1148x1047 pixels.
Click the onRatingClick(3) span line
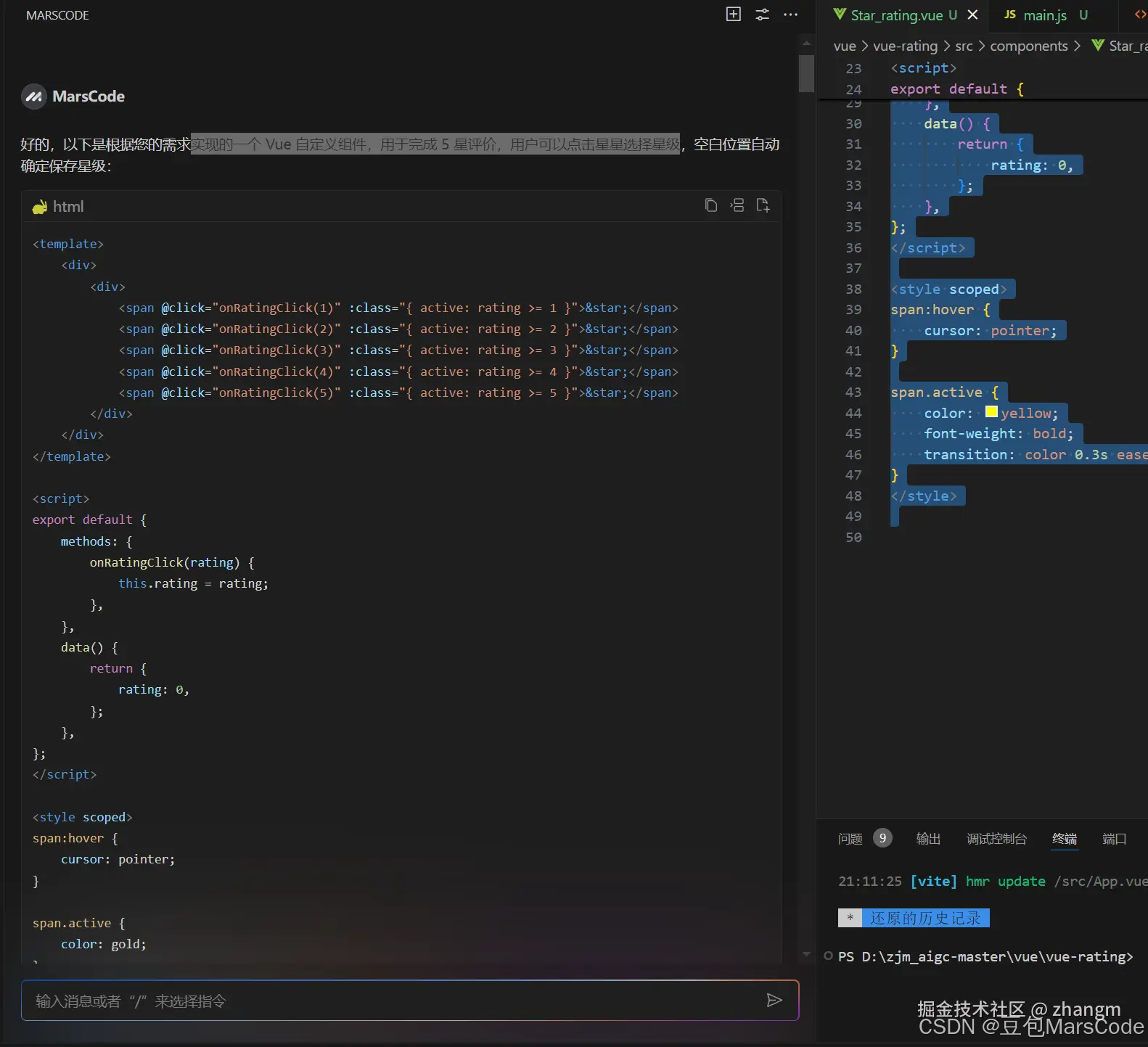click(x=398, y=350)
